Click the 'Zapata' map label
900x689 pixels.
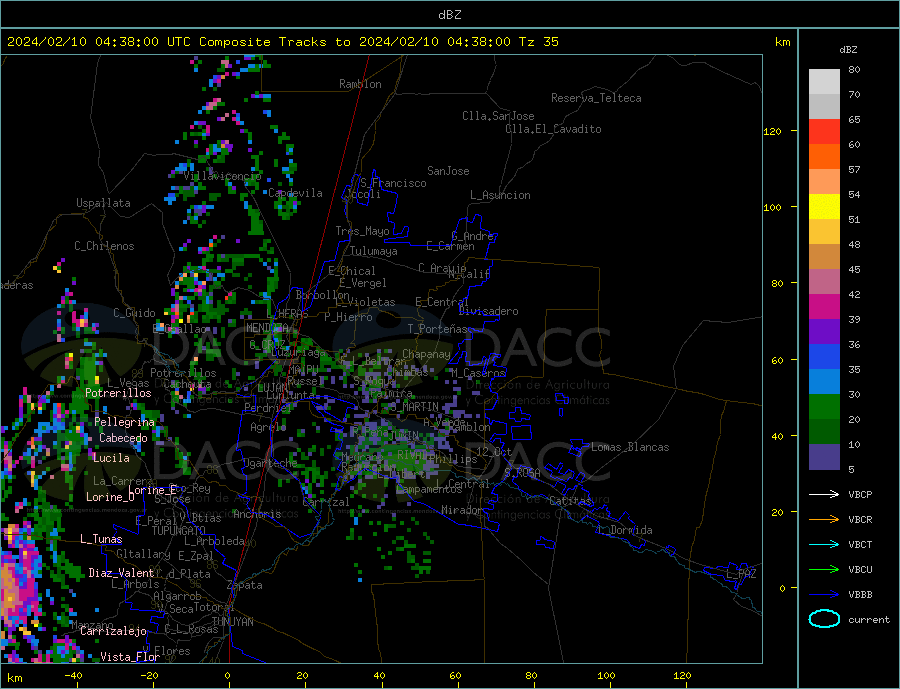(x=245, y=586)
